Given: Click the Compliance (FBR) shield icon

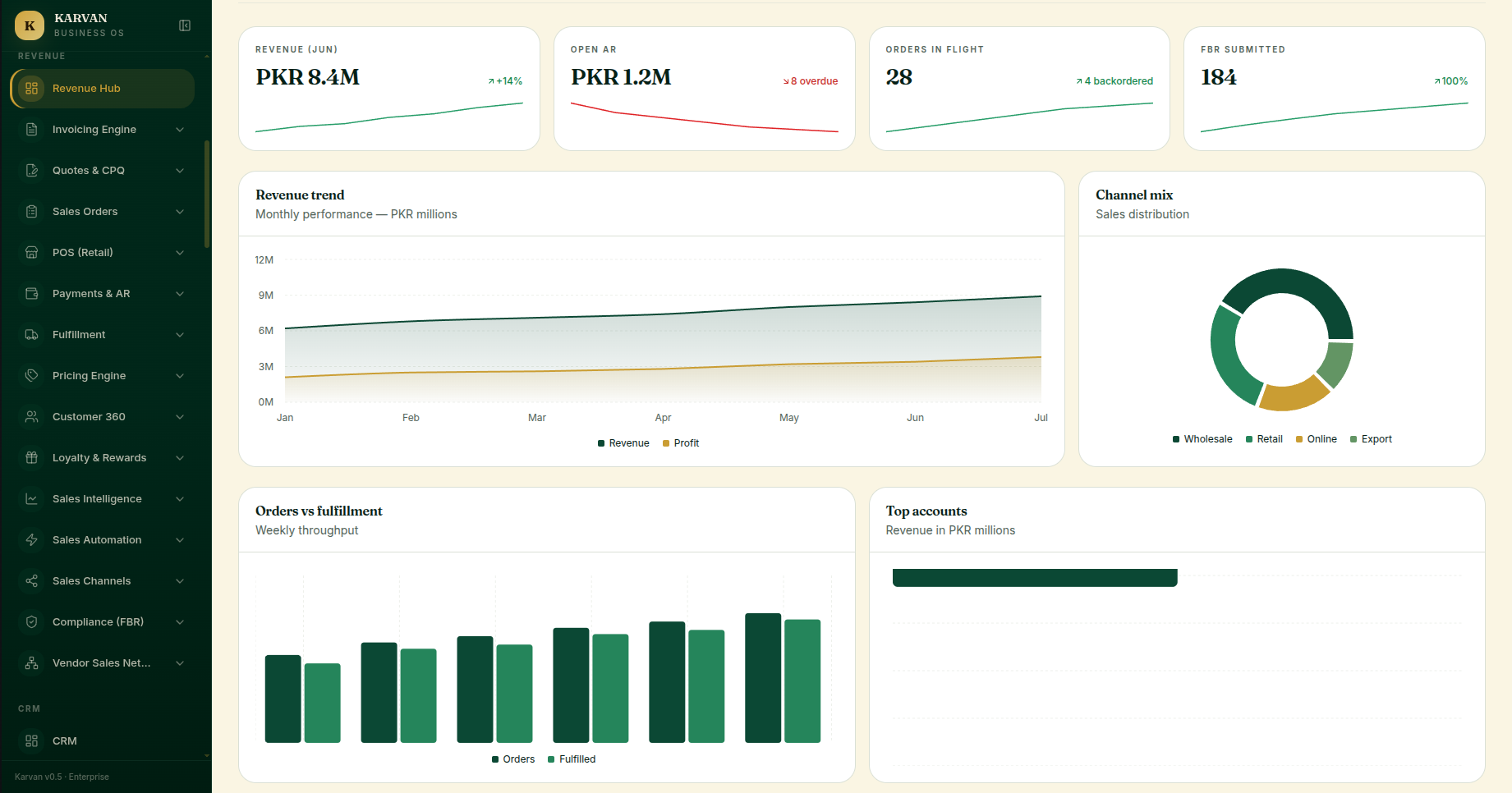Looking at the screenshot, I should (32, 621).
